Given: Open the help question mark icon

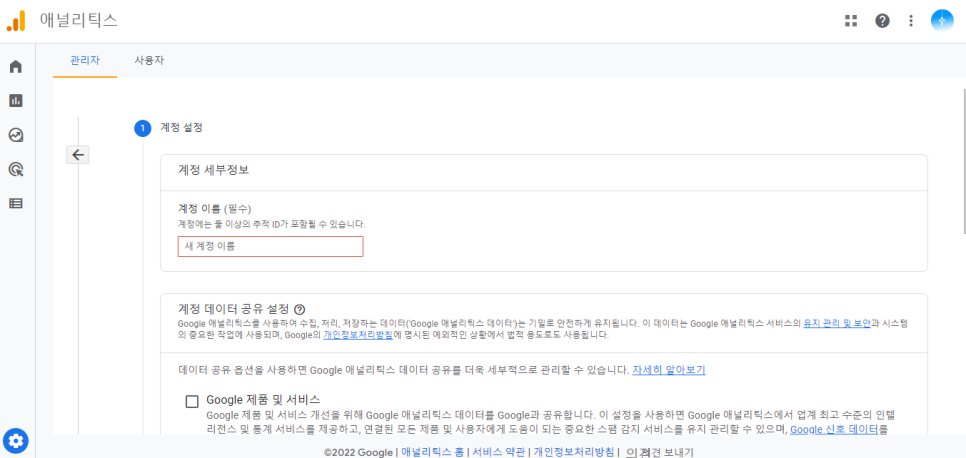Looking at the screenshot, I should (x=882, y=21).
